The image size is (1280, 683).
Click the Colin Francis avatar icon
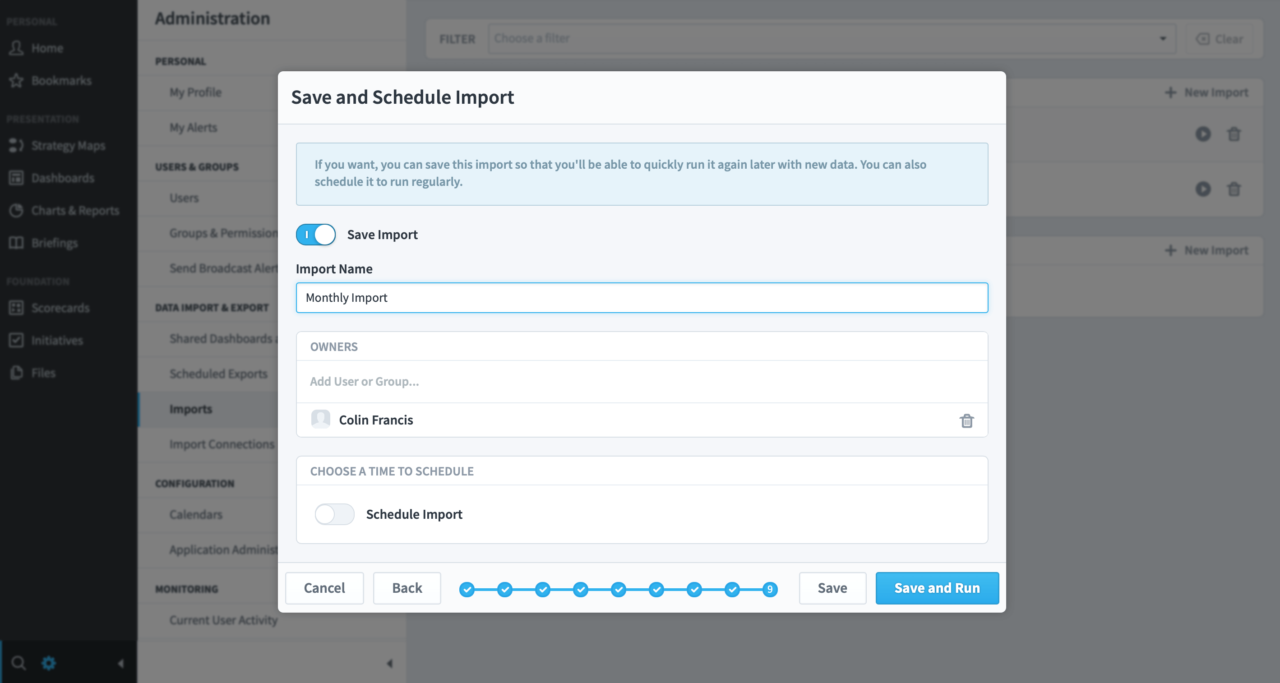pos(321,420)
